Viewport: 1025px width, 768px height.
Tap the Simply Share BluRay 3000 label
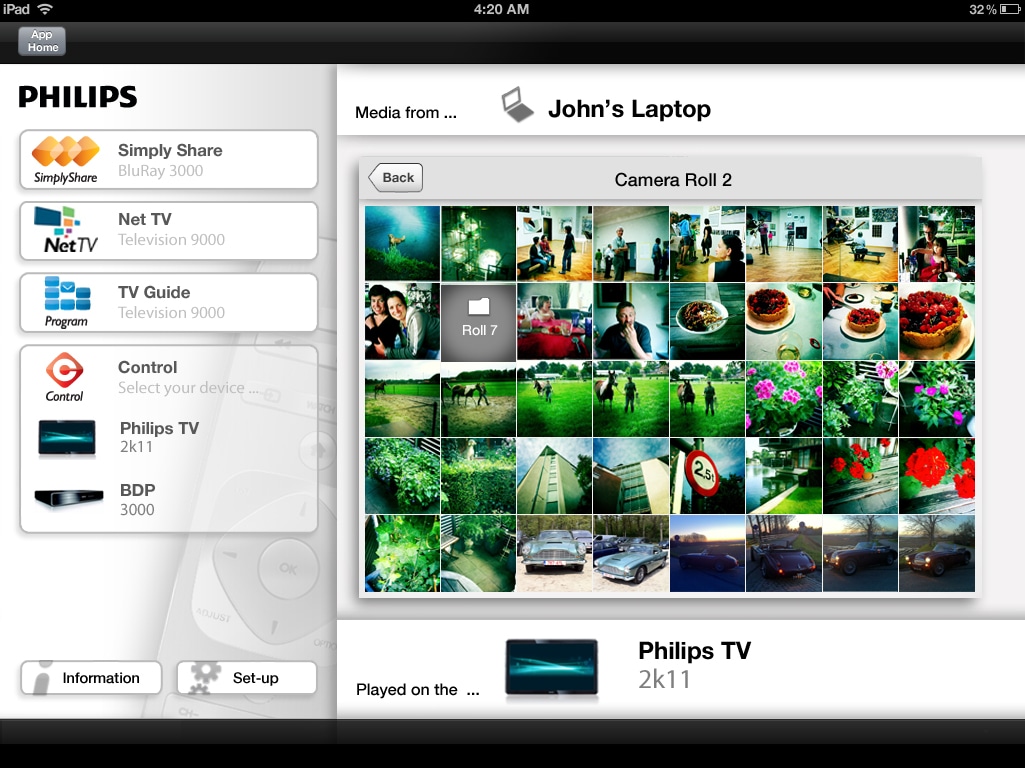click(x=170, y=160)
